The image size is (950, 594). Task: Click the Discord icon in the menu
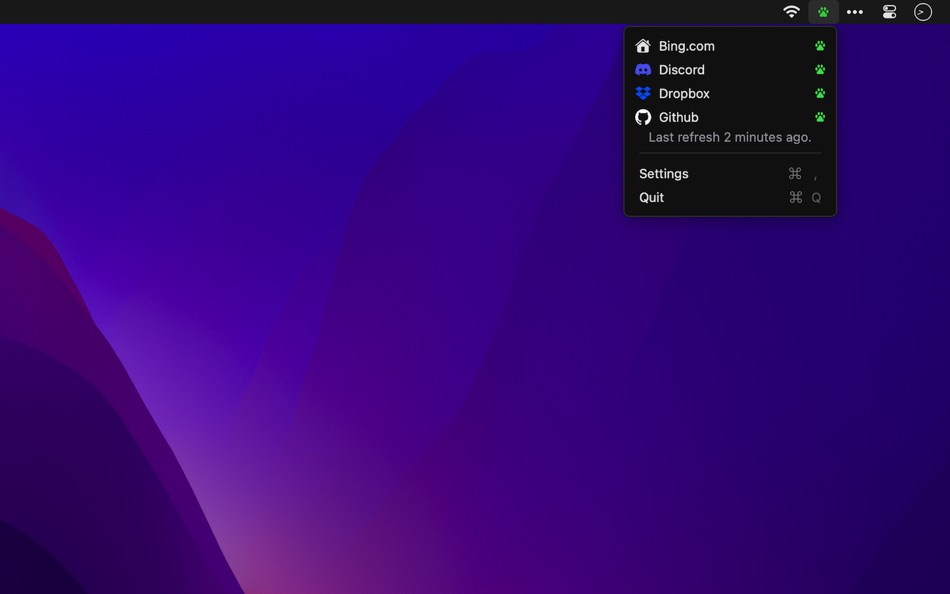click(x=642, y=69)
